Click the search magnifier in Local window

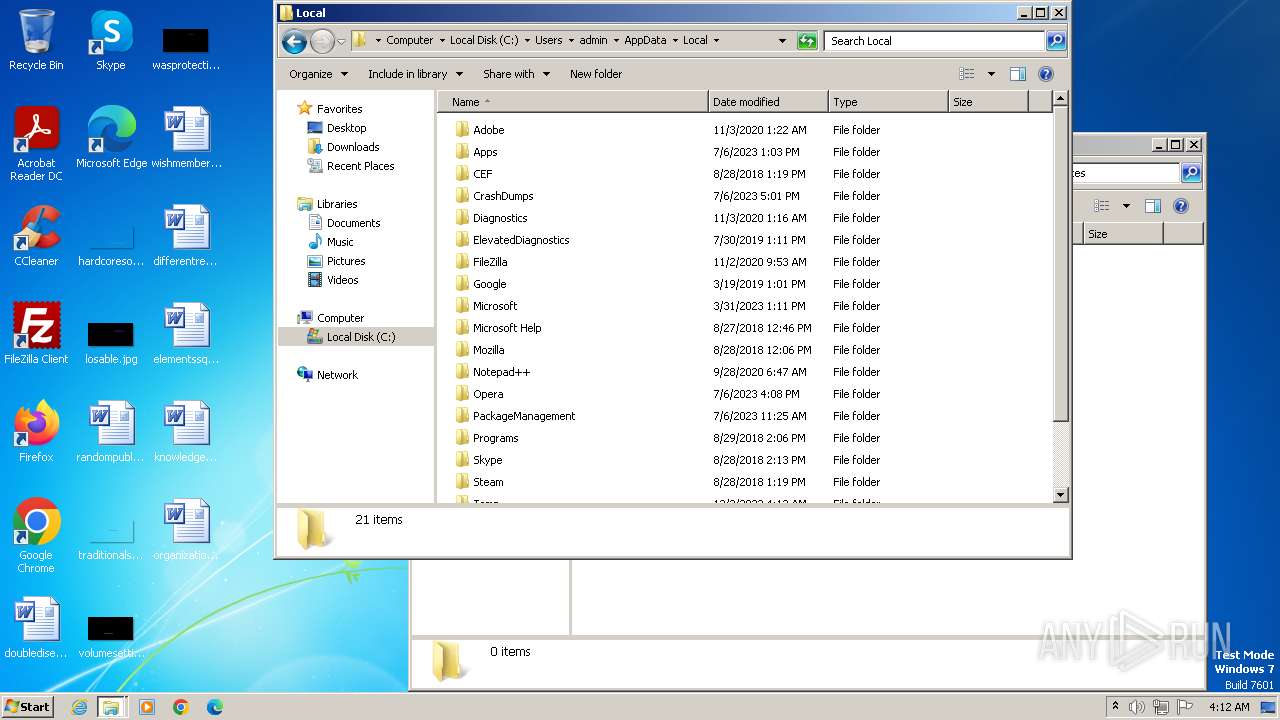[1056, 41]
